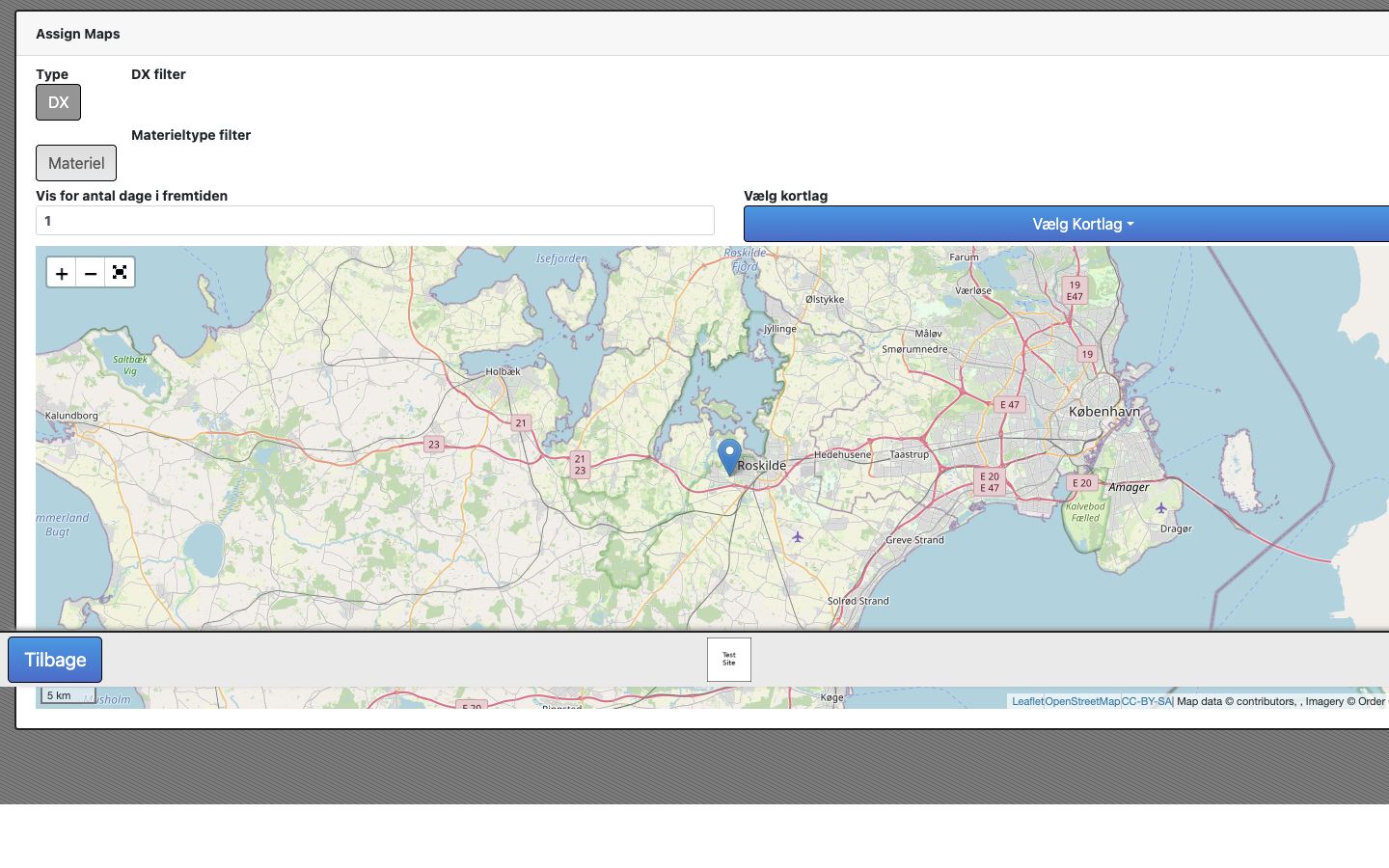Toggle the Materiel type button
Screen dimensions: 1389x868
pyautogui.click(x=76, y=163)
